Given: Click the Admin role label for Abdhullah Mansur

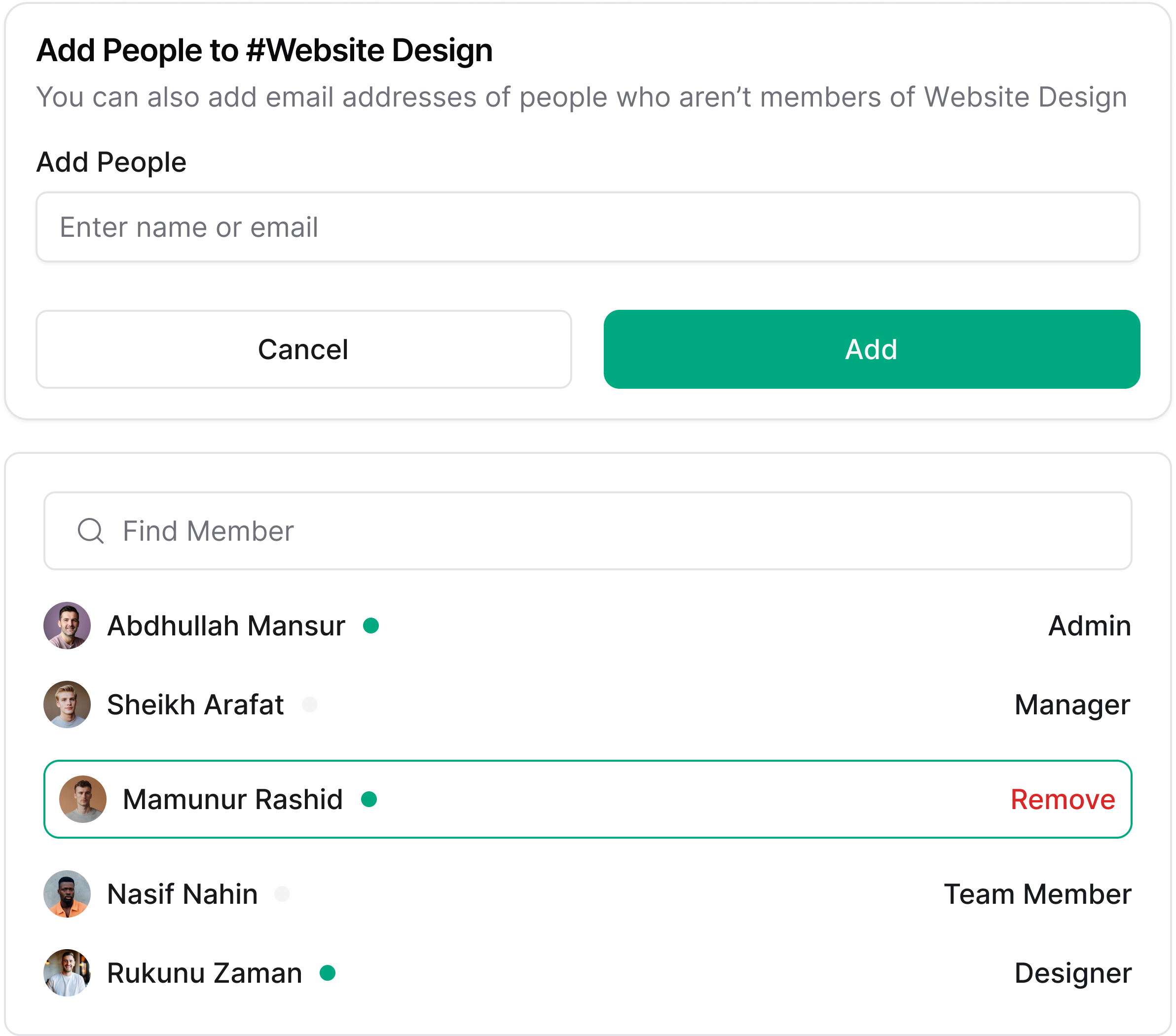Looking at the screenshot, I should [1089, 626].
